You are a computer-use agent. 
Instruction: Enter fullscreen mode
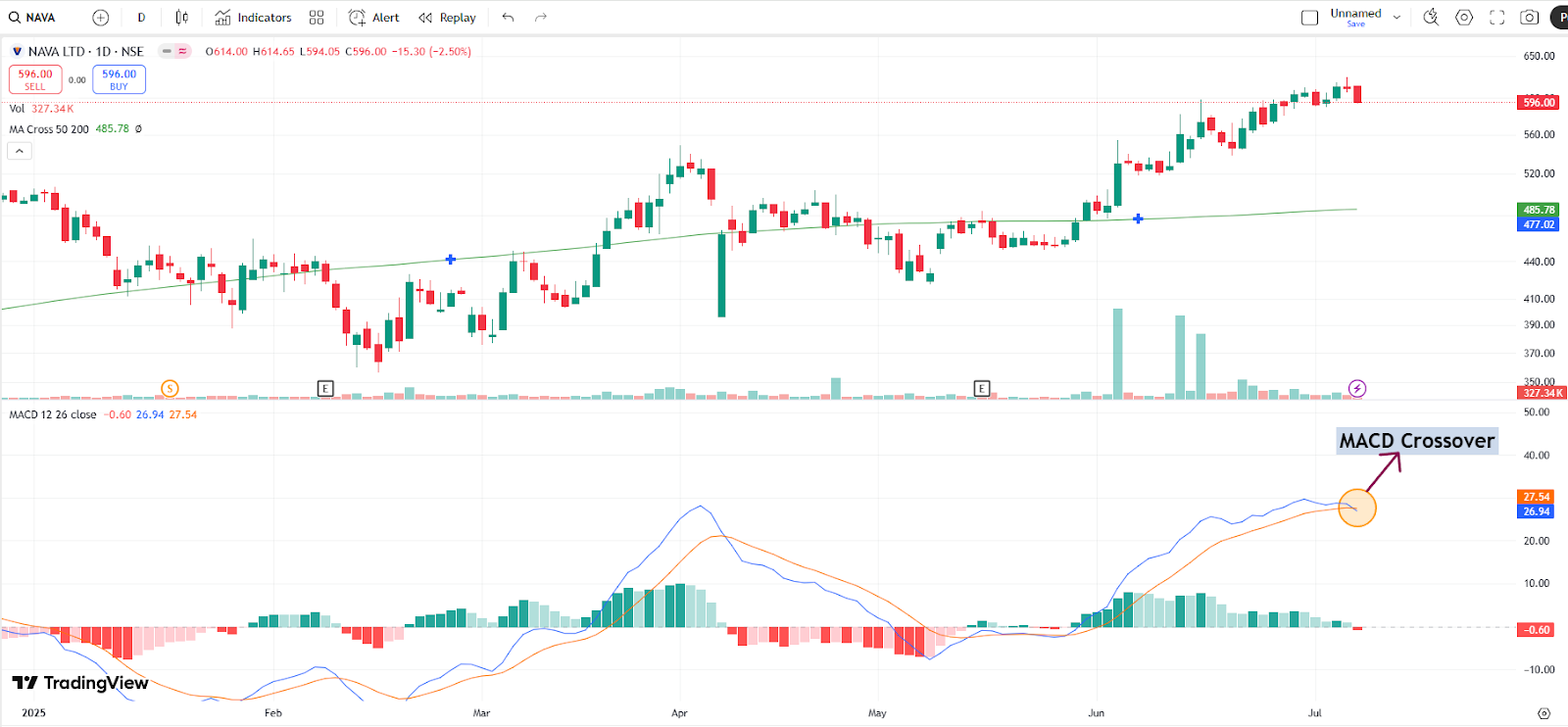click(1497, 18)
